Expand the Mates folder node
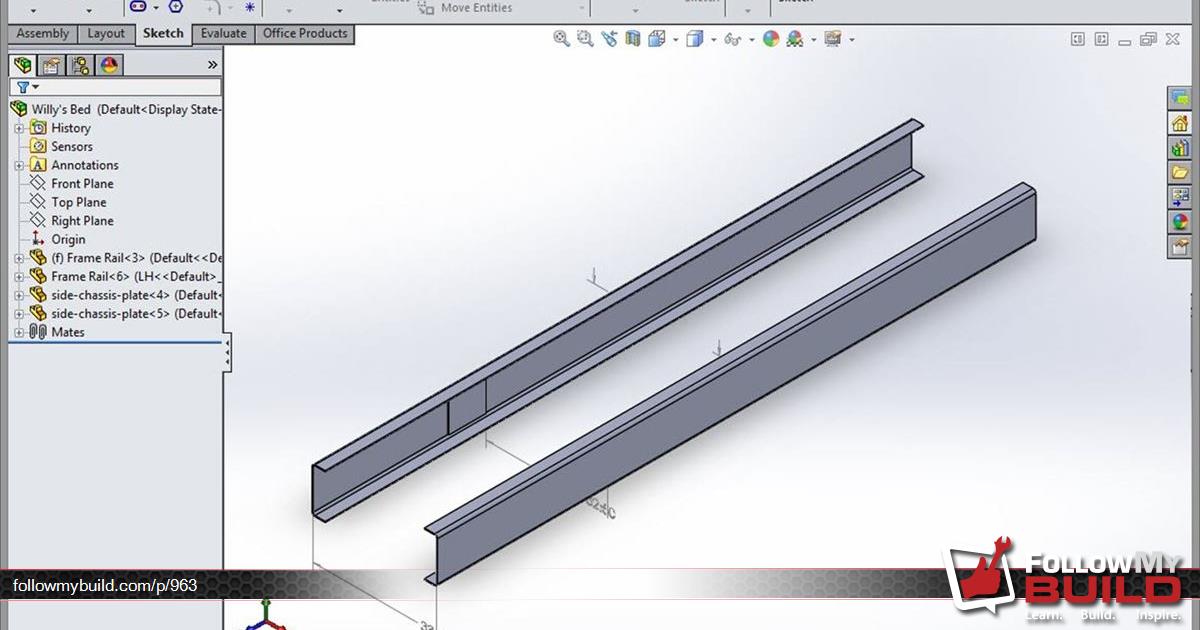The image size is (1200, 630). click(x=18, y=332)
